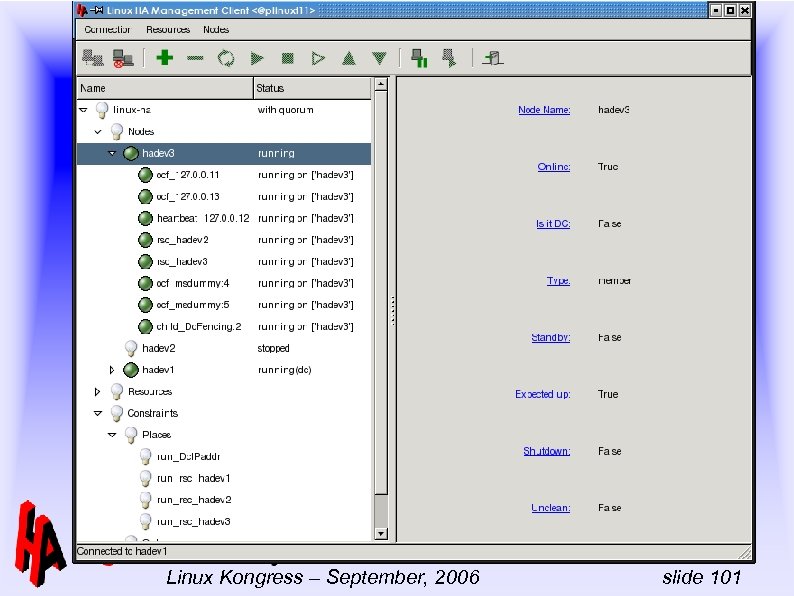Add a new item with green plus icon
Viewport: 794px width, 596px height.
pyautogui.click(x=165, y=58)
